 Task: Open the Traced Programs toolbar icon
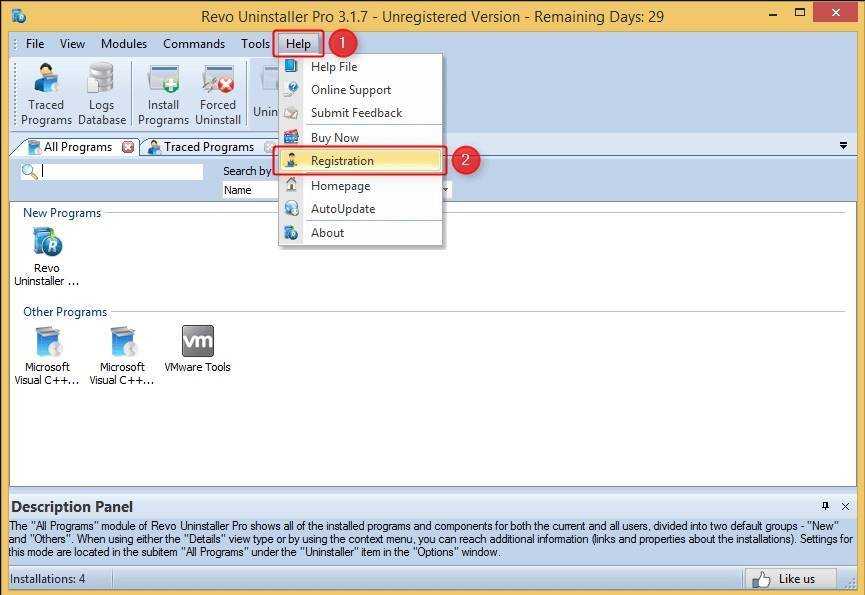[x=46, y=94]
